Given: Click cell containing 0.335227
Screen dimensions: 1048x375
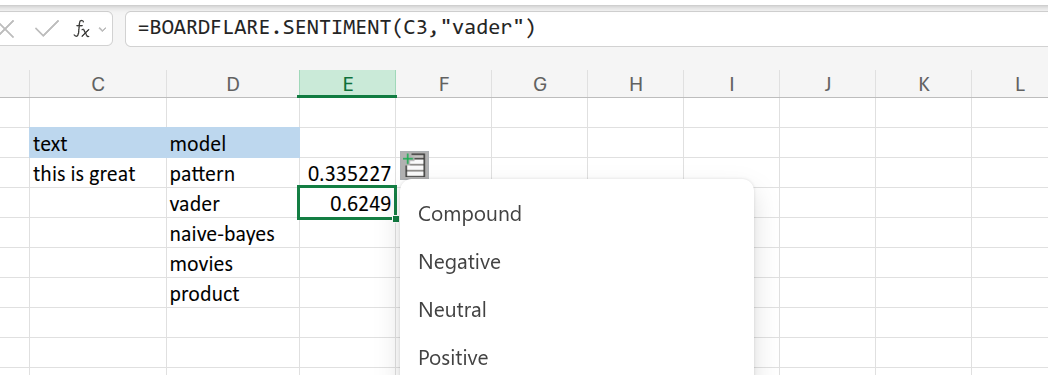Looking at the screenshot, I should point(348,174).
